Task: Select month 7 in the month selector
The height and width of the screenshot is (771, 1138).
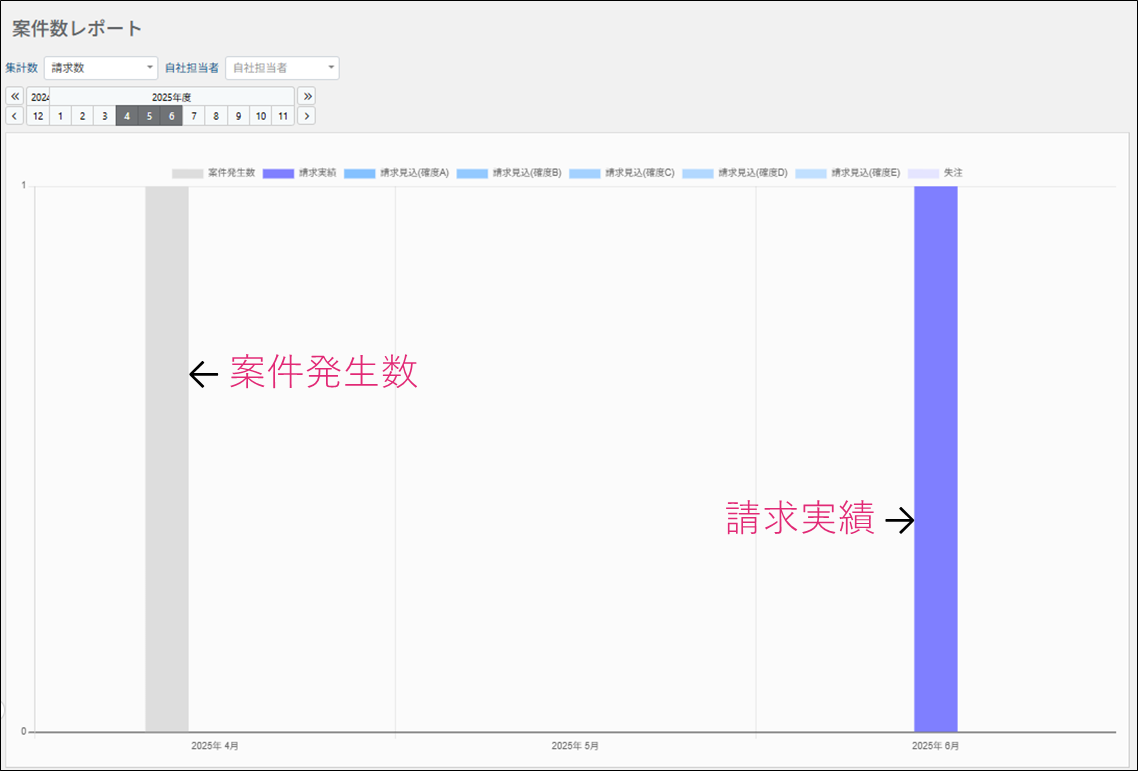Action: (194, 116)
